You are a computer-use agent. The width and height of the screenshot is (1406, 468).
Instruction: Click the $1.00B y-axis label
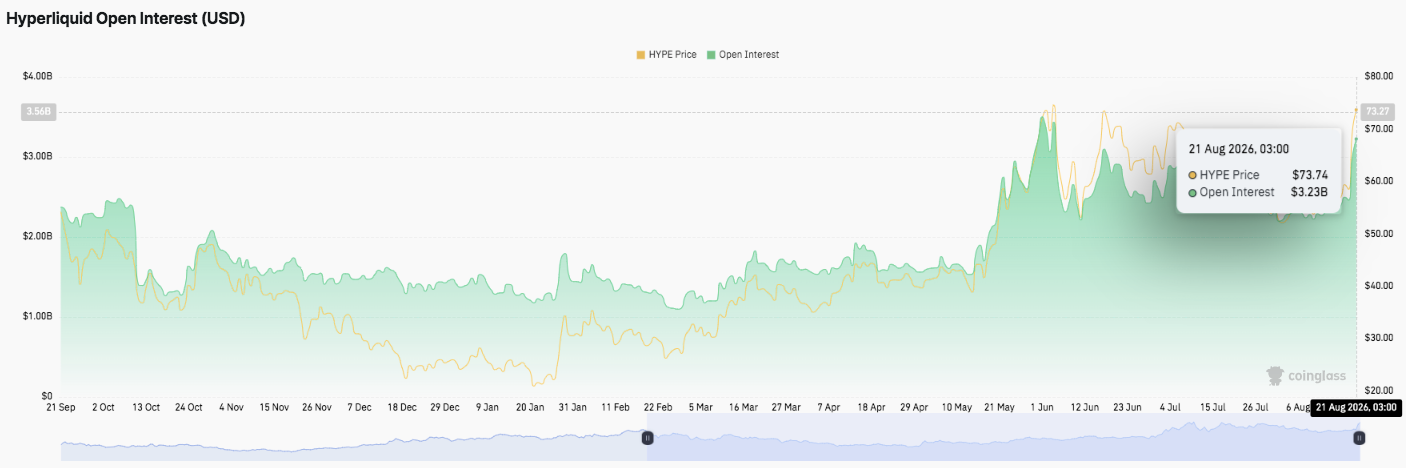click(x=37, y=316)
